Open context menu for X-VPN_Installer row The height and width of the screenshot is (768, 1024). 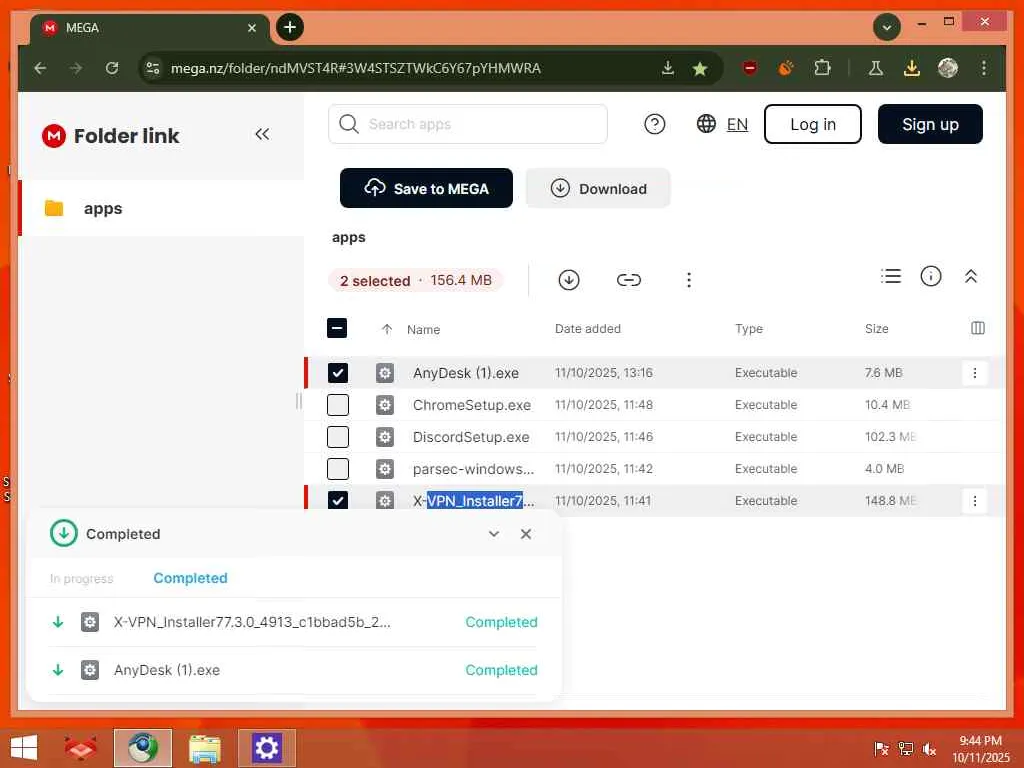[974, 501]
